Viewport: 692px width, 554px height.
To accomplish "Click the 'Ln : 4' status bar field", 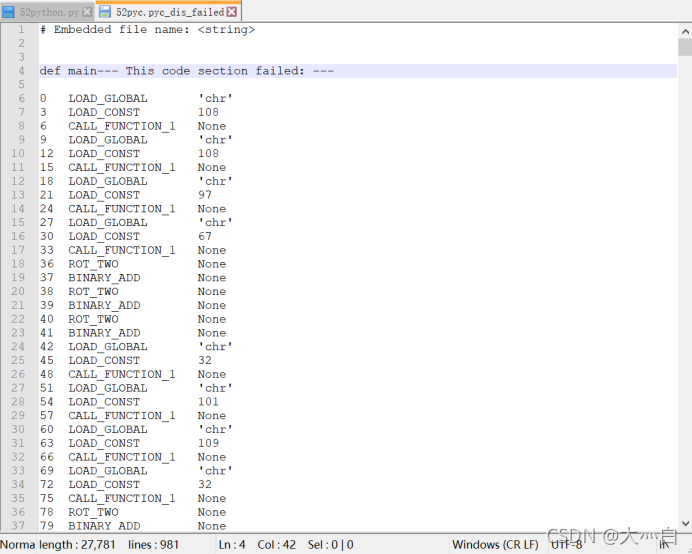I will coord(232,545).
